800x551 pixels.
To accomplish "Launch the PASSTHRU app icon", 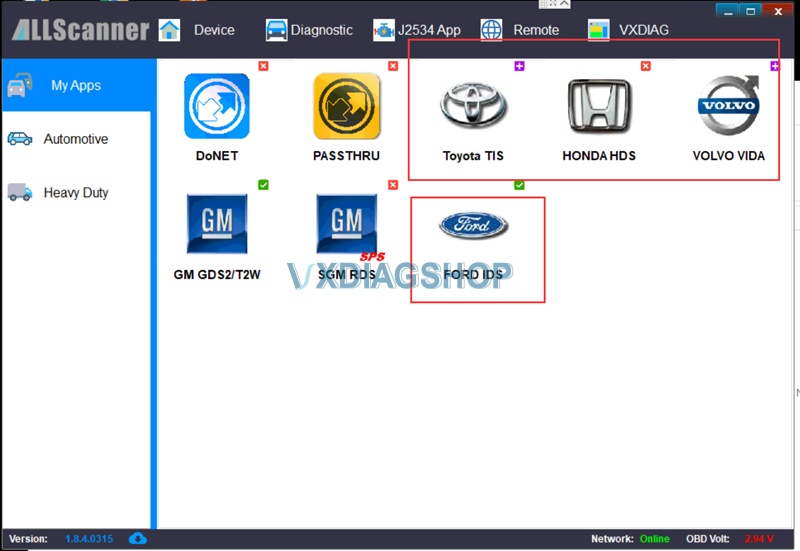I will click(x=346, y=106).
